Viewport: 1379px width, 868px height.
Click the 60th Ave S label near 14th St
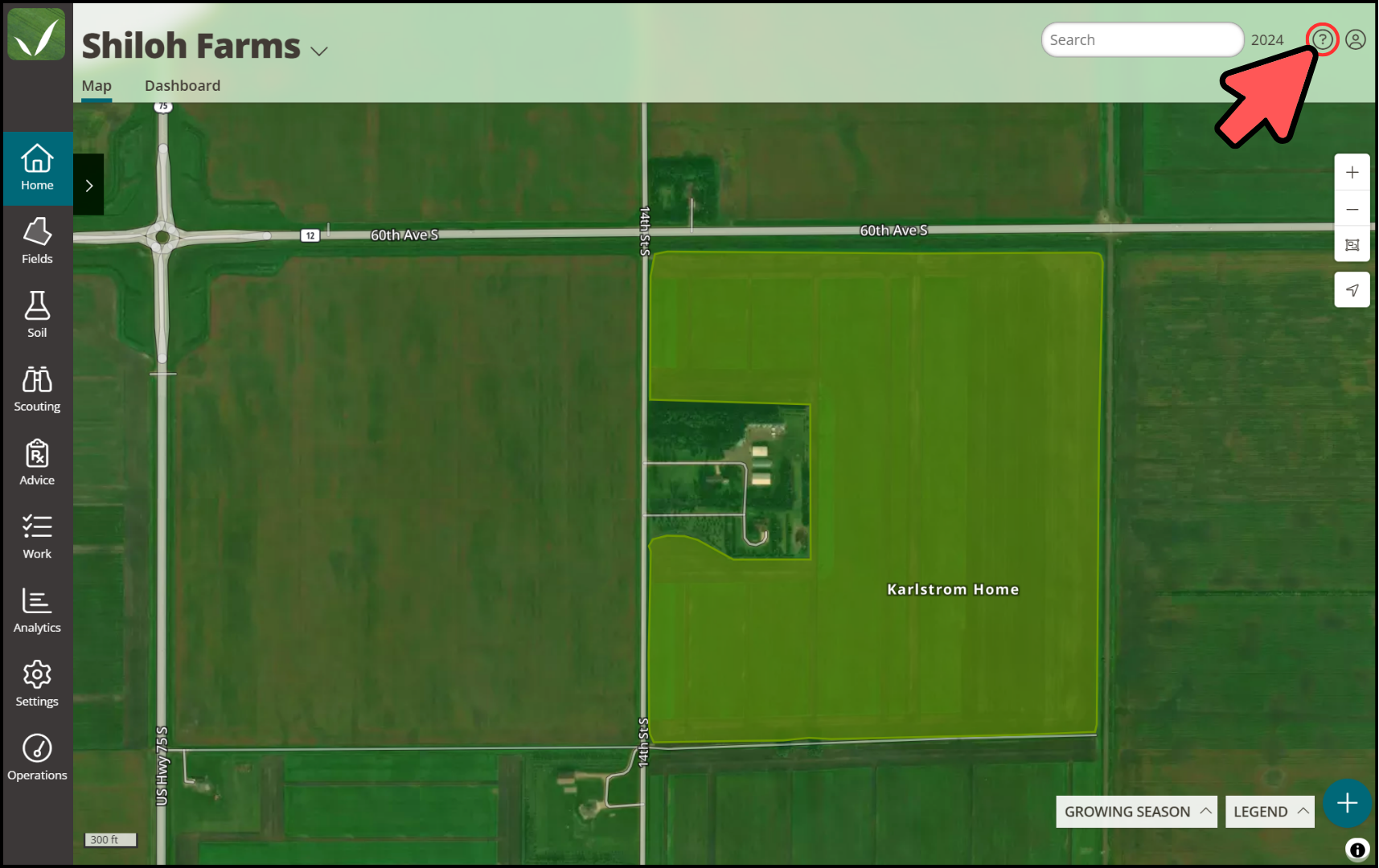click(x=404, y=235)
